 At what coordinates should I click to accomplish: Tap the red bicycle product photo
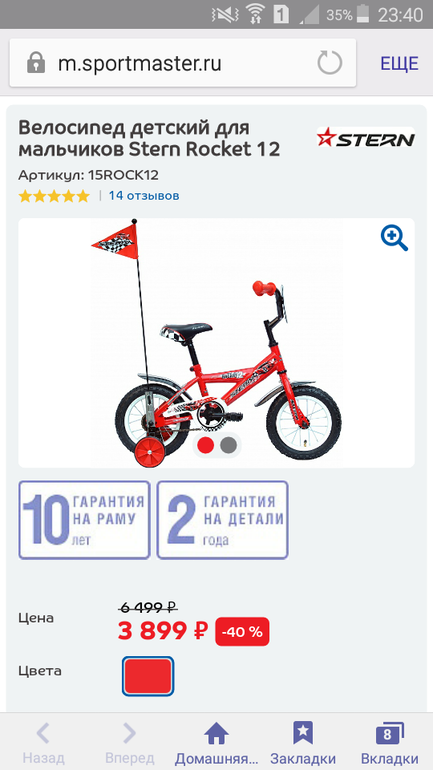pos(216,343)
